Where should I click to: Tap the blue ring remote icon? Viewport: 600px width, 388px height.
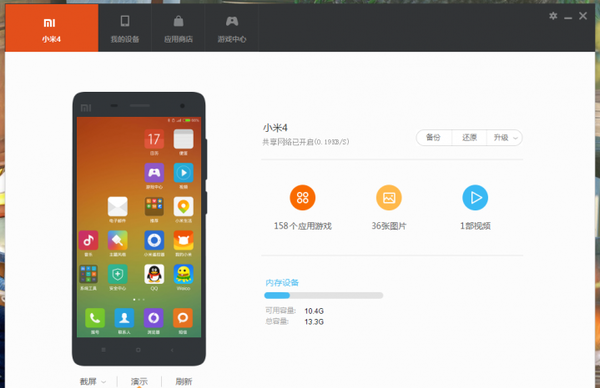coord(154,240)
